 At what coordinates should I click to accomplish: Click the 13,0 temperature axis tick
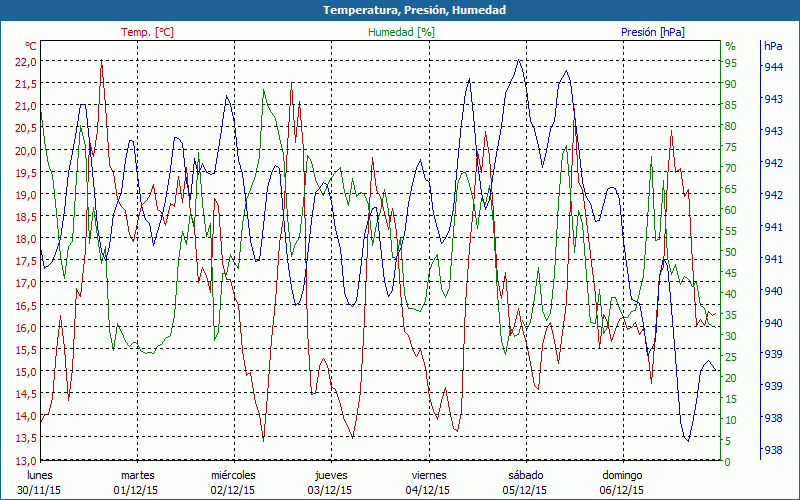pos(25,461)
